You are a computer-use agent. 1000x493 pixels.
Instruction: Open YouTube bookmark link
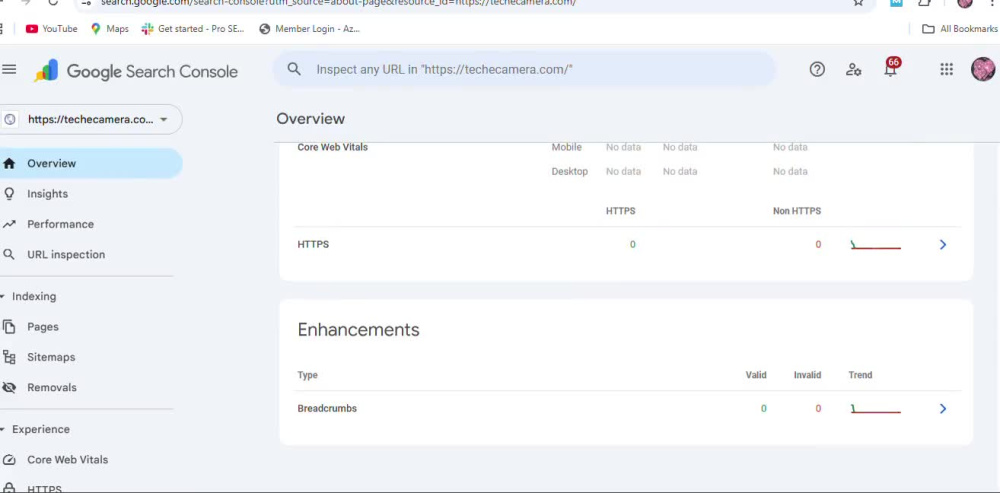[52, 29]
